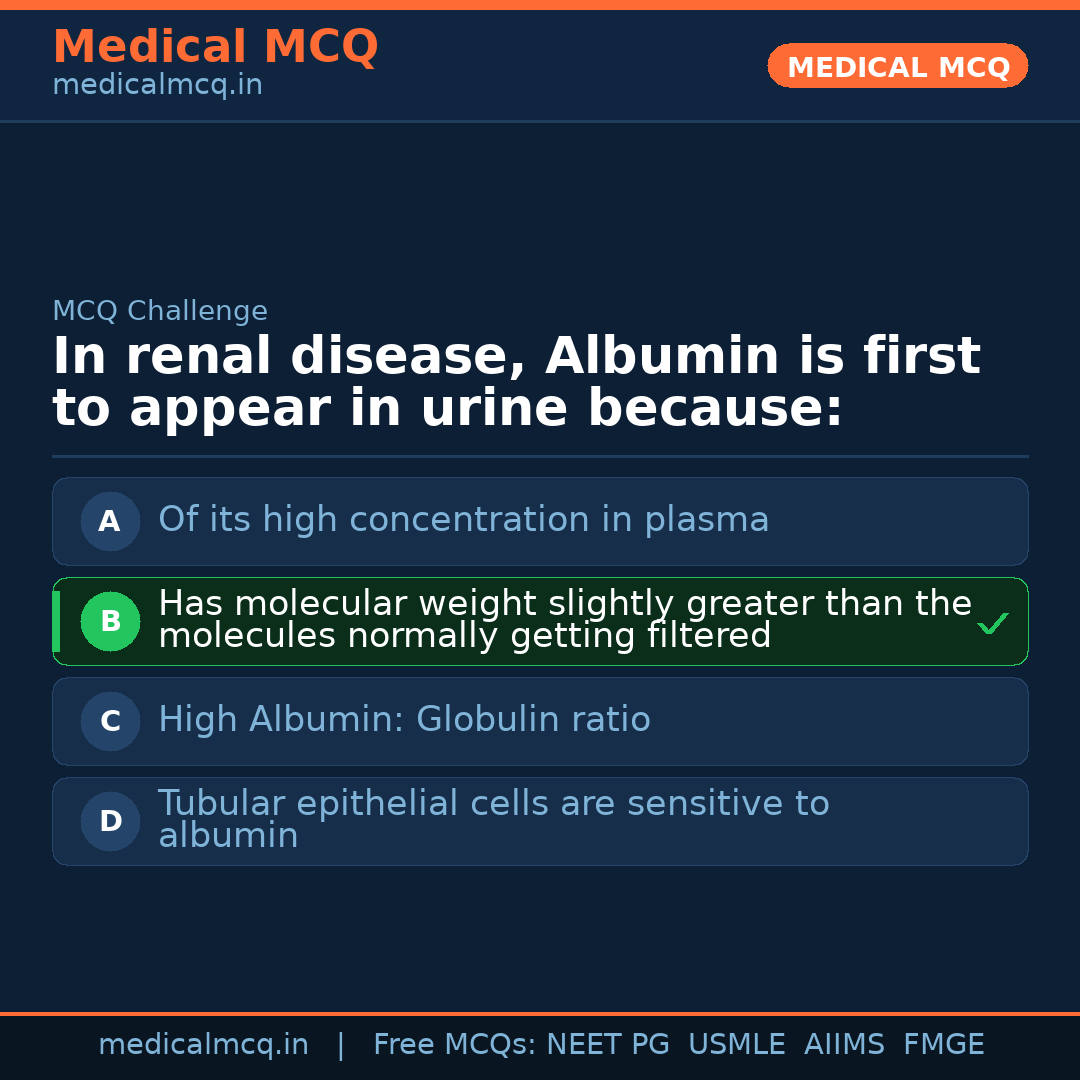The image size is (1080, 1080).
Task: Select "High Albumin: Globulin ratio" answer
Action: click(x=404, y=720)
